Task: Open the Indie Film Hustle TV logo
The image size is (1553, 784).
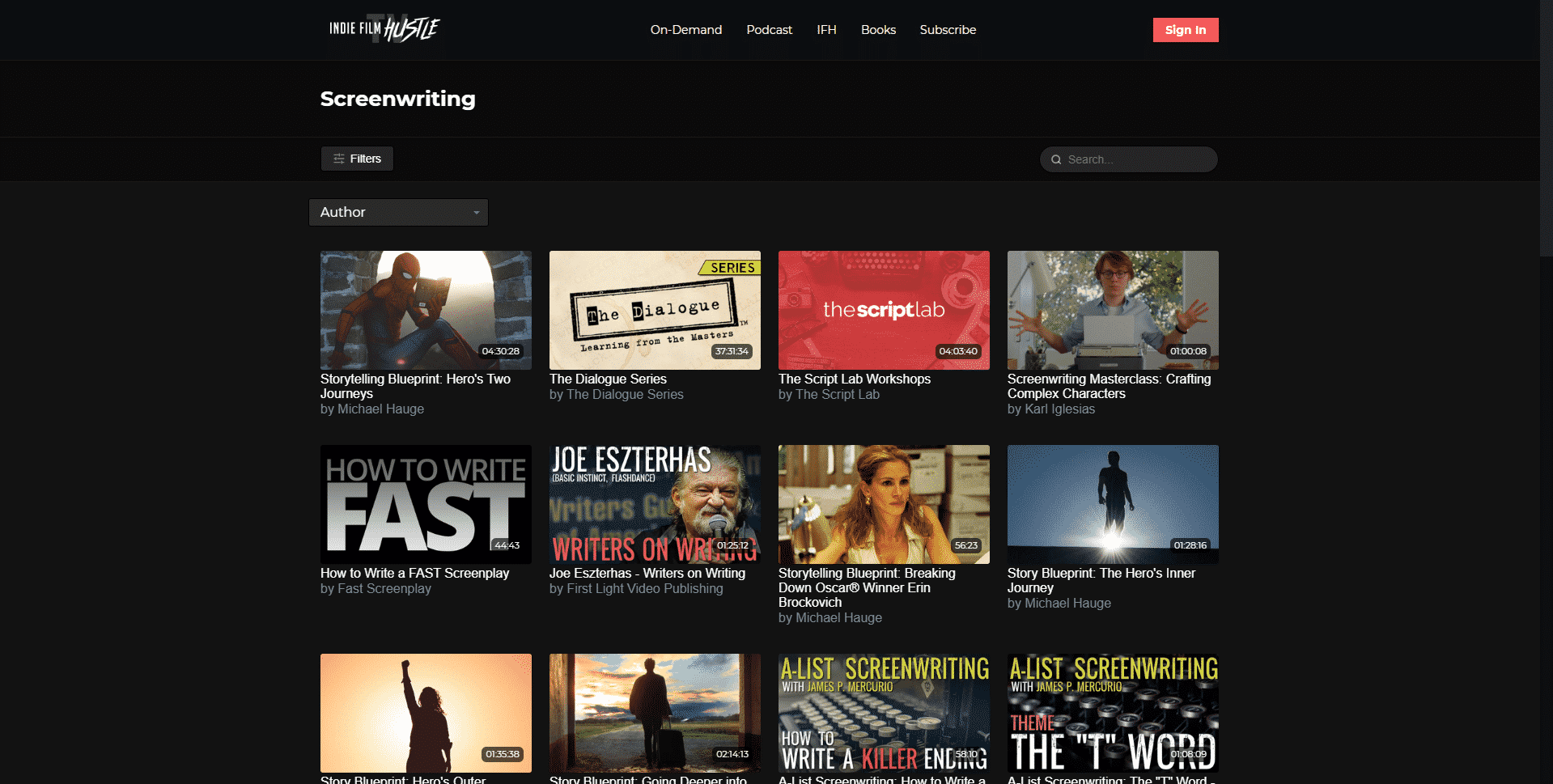Action: 384,29
